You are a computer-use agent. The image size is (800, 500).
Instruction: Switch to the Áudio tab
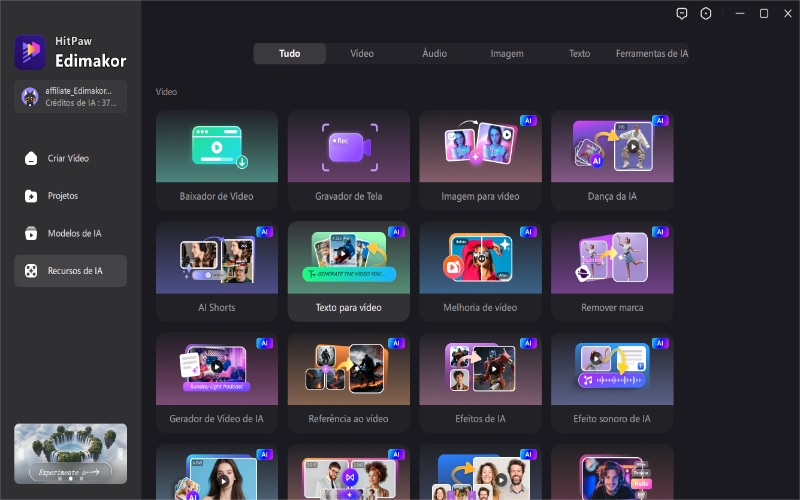pyautogui.click(x=435, y=54)
